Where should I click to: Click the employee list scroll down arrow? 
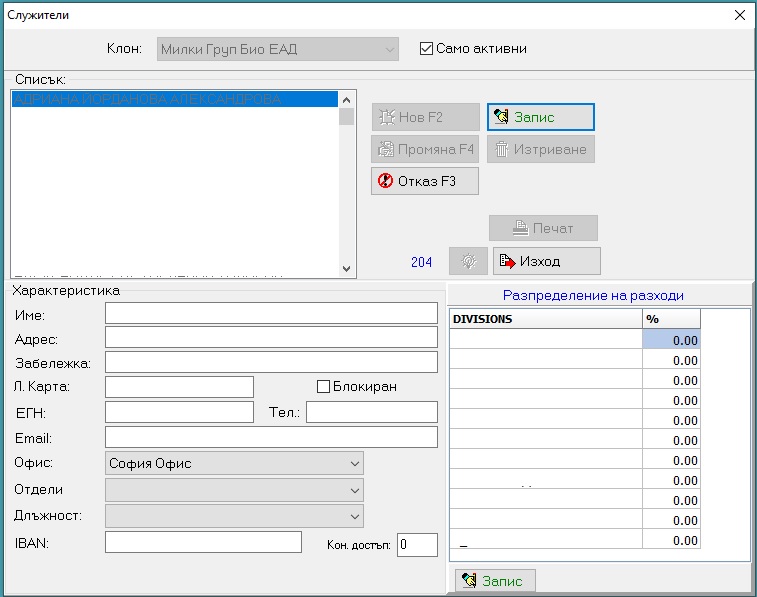click(x=346, y=268)
